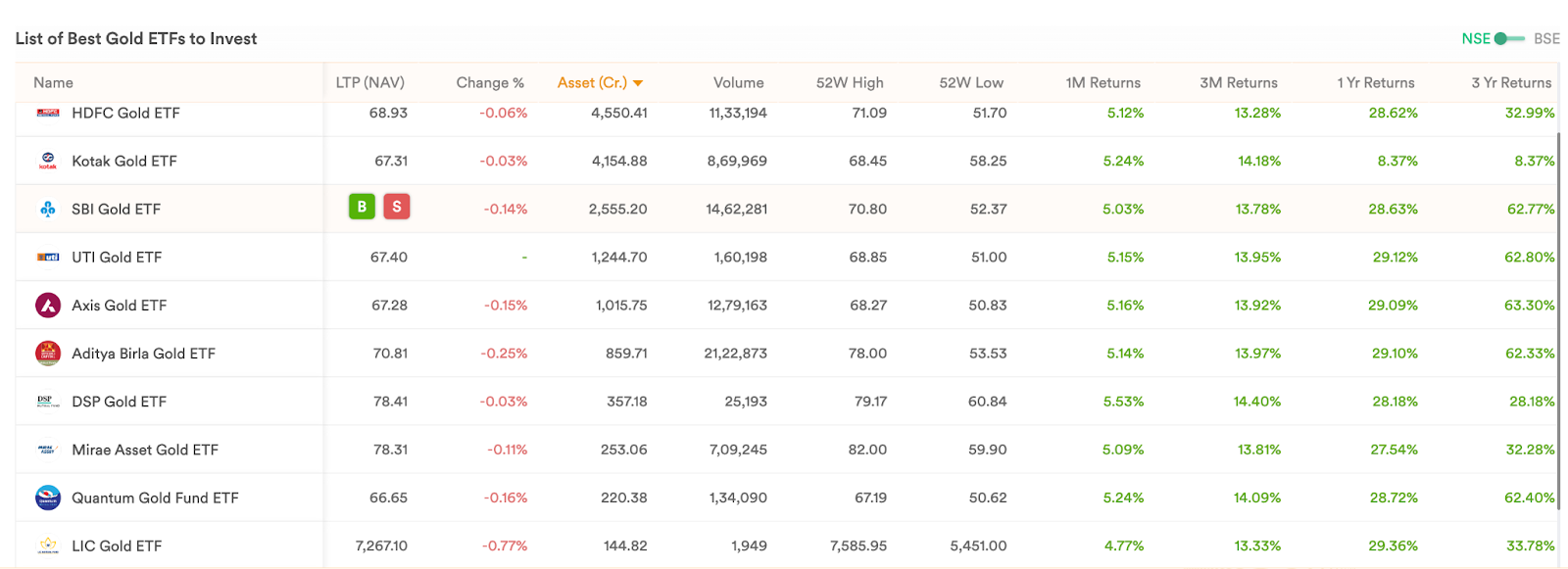Click SBI asset value 2,555.20

click(x=618, y=210)
